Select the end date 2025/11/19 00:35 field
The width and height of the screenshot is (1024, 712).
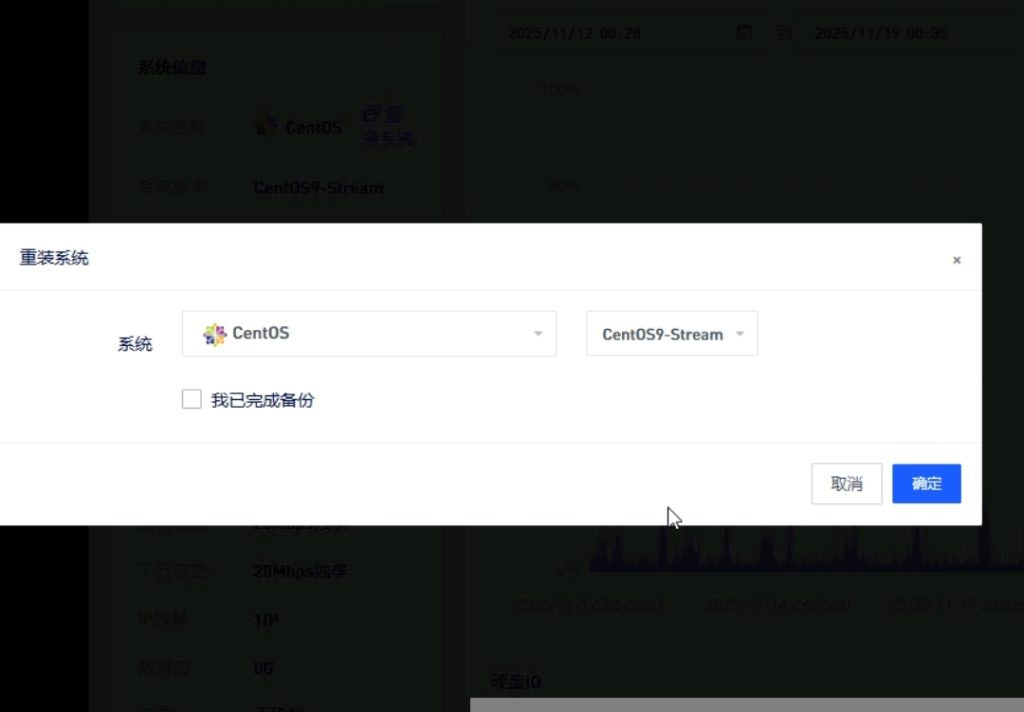pyautogui.click(x=881, y=33)
